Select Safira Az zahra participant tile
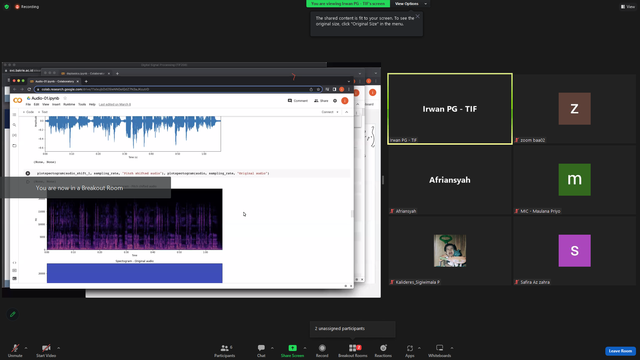The width and height of the screenshot is (640, 360). (x=575, y=251)
